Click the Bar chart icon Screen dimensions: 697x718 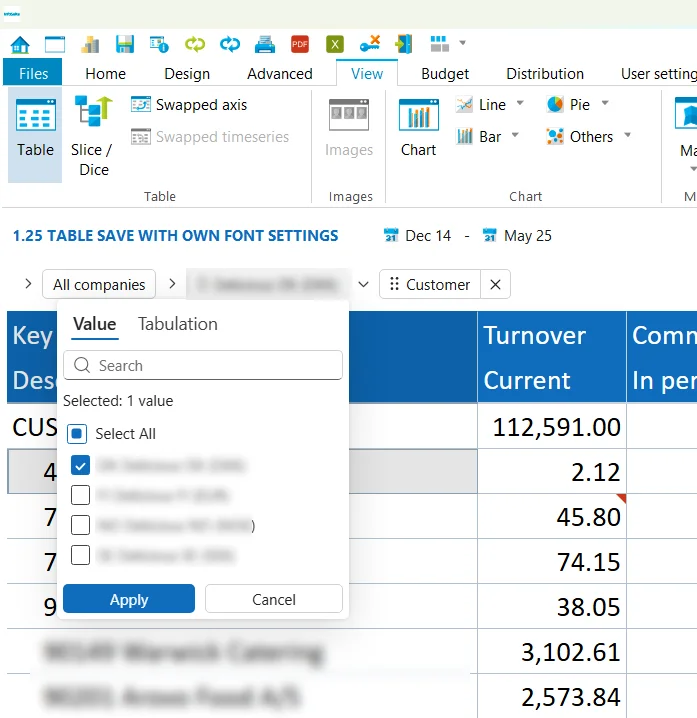(x=464, y=136)
